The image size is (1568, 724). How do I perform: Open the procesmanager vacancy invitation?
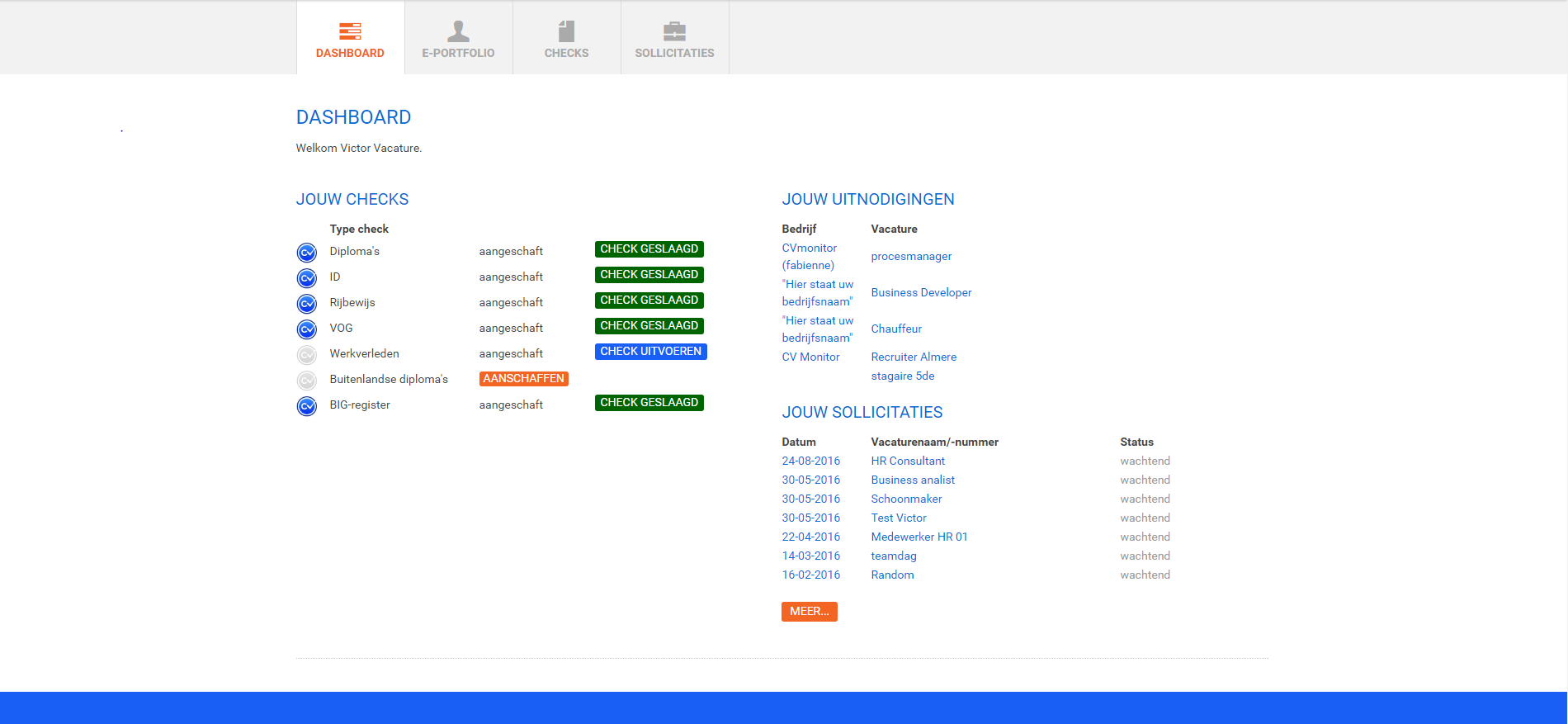pos(911,257)
